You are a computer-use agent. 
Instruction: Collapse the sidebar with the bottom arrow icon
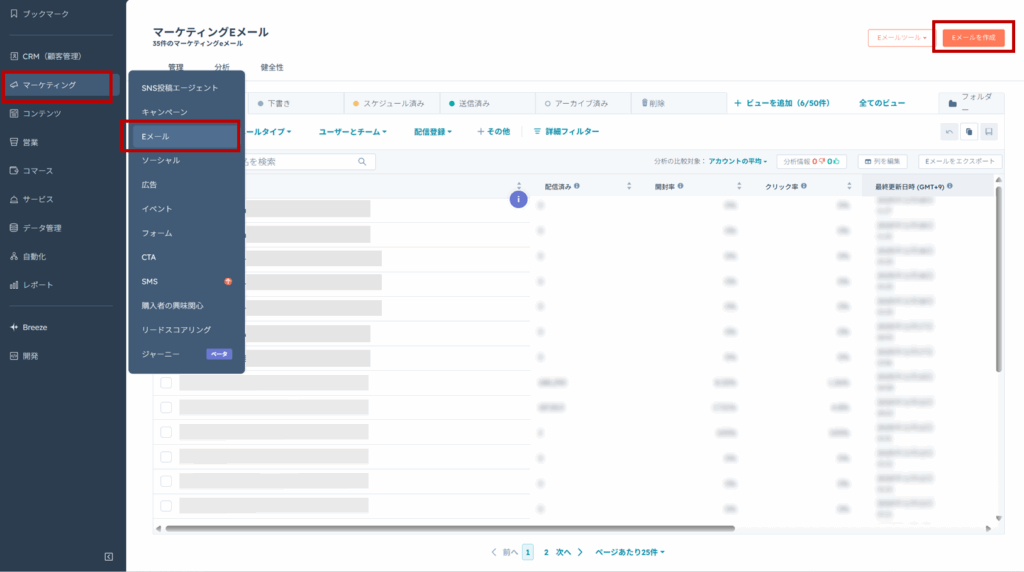pyautogui.click(x=108, y=556)
